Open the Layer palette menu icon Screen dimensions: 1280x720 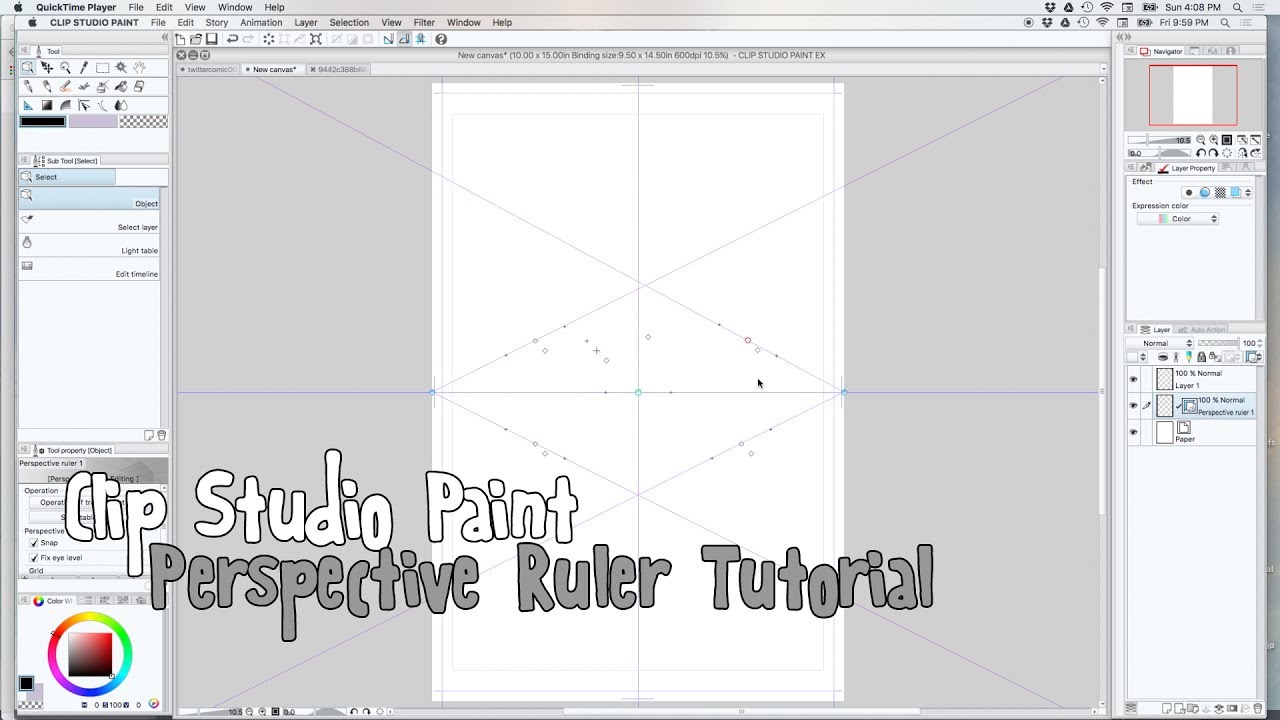[1131, 329]
